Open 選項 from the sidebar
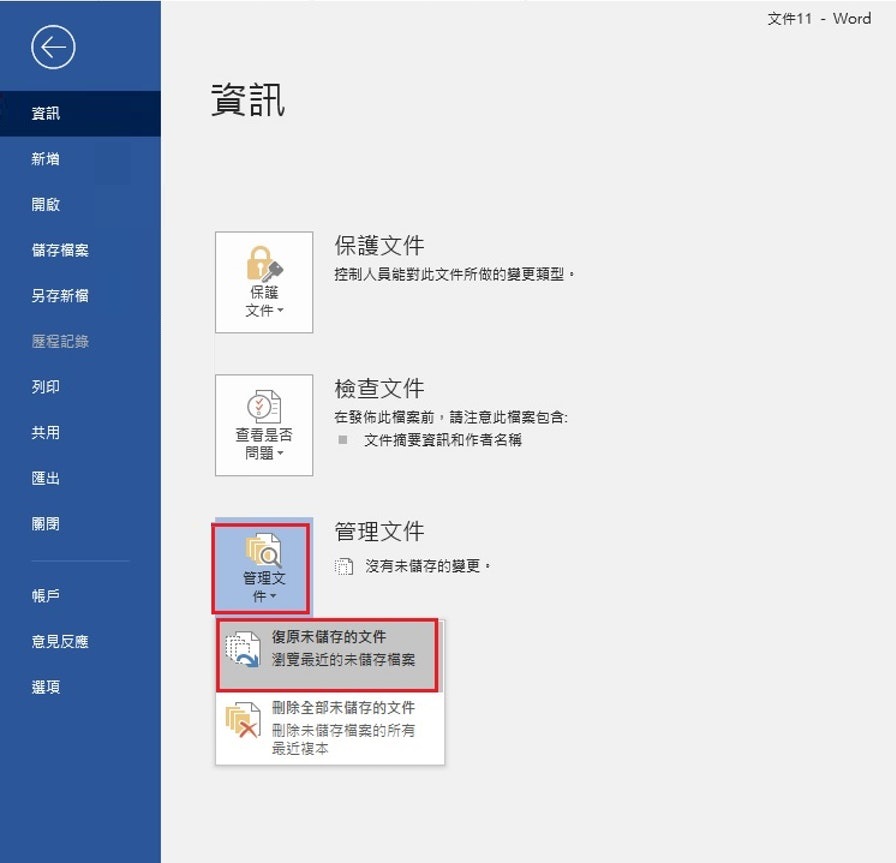The height and width of the screenshot is (863, 896). (x=46, y=687)
